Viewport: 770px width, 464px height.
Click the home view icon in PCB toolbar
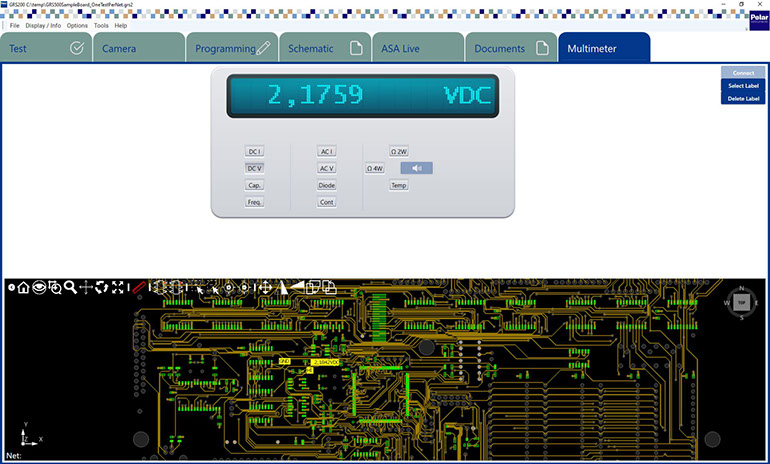click(23, 287)
